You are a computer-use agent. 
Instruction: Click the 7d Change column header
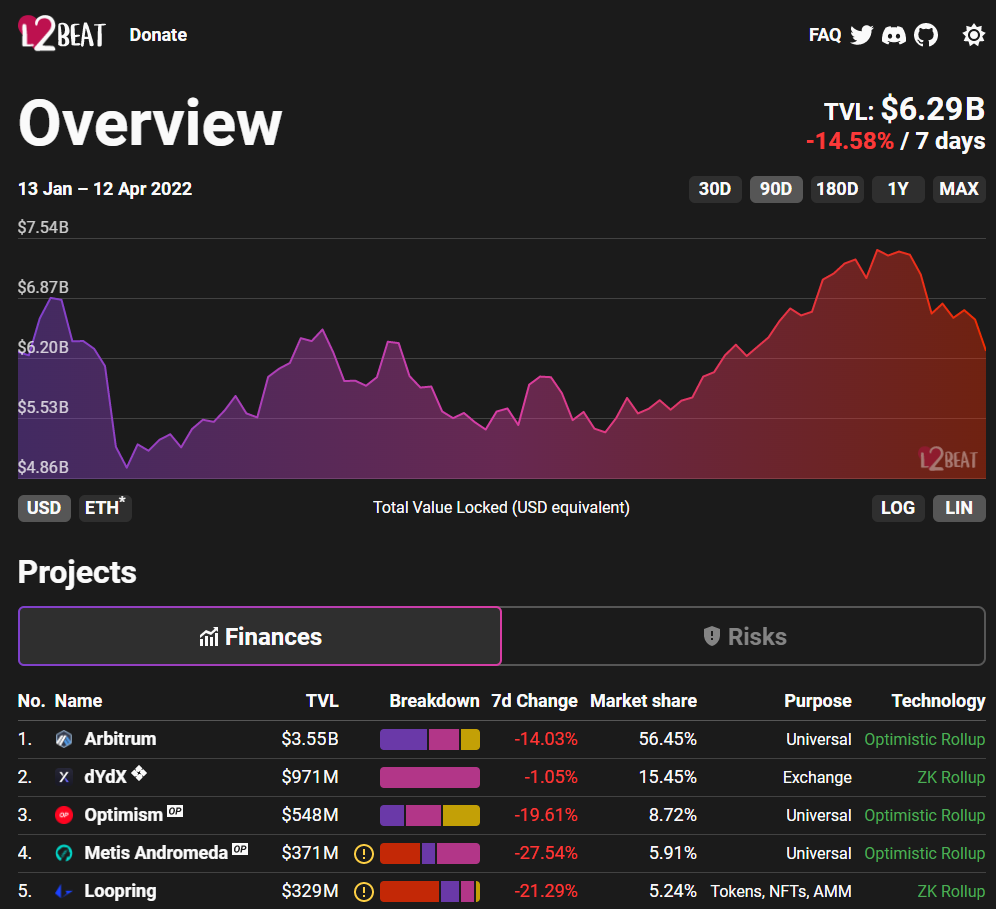coord(534,701)
